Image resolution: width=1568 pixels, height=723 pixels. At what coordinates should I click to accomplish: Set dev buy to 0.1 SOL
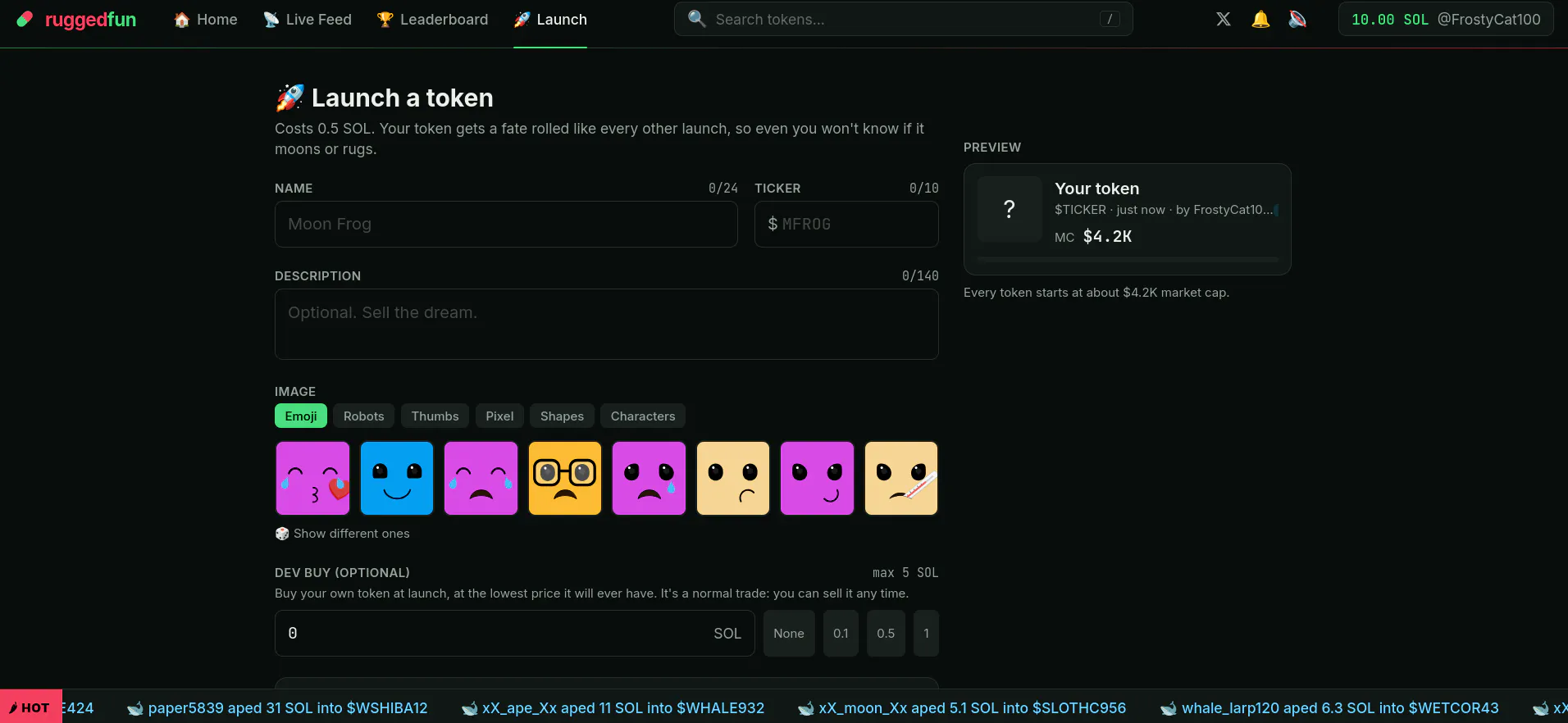point(841,634)
